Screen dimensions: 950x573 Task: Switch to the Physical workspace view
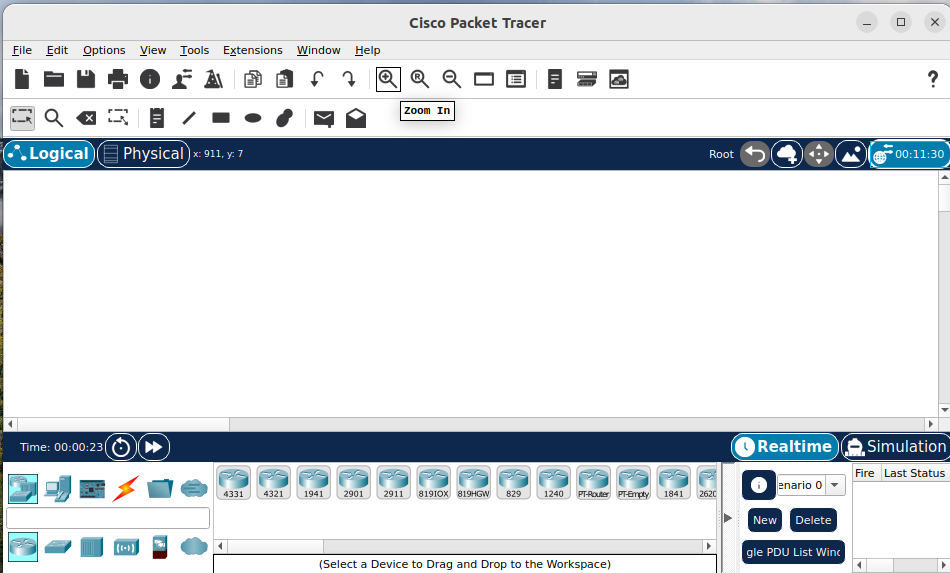point(144,154)
